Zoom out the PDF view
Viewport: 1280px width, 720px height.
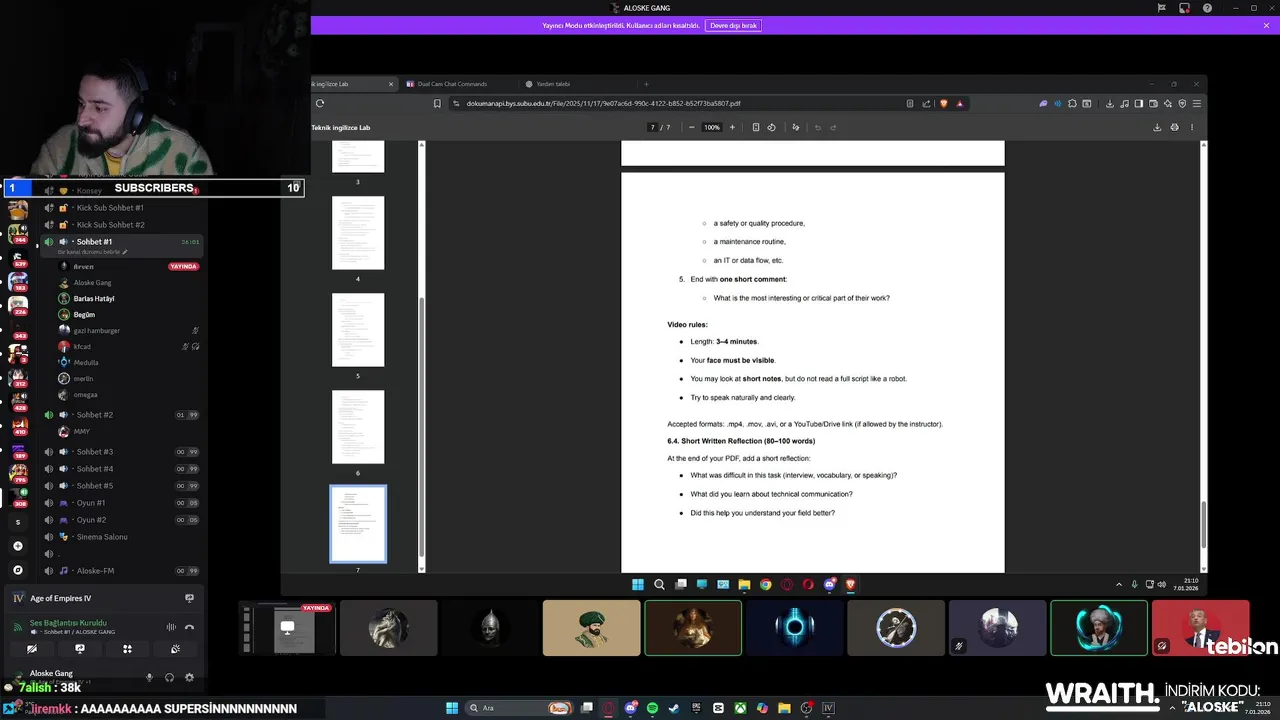(691, 127)
